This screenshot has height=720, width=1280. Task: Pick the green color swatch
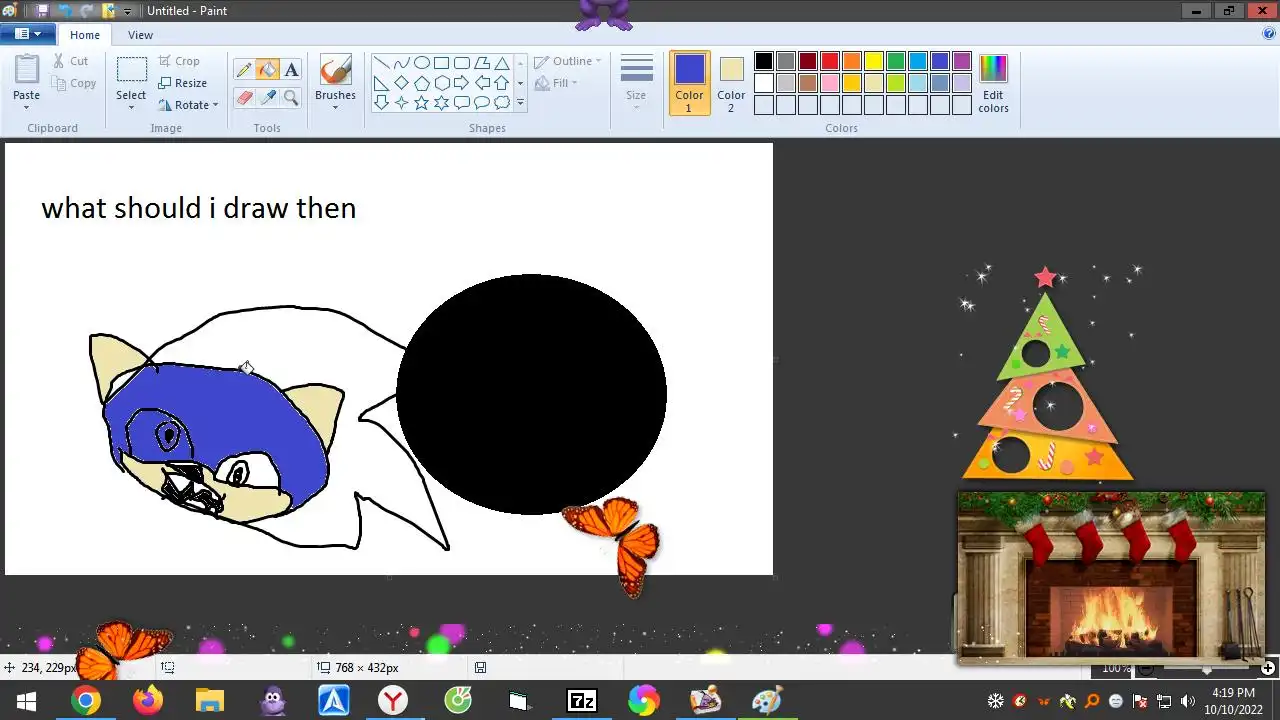896,61
